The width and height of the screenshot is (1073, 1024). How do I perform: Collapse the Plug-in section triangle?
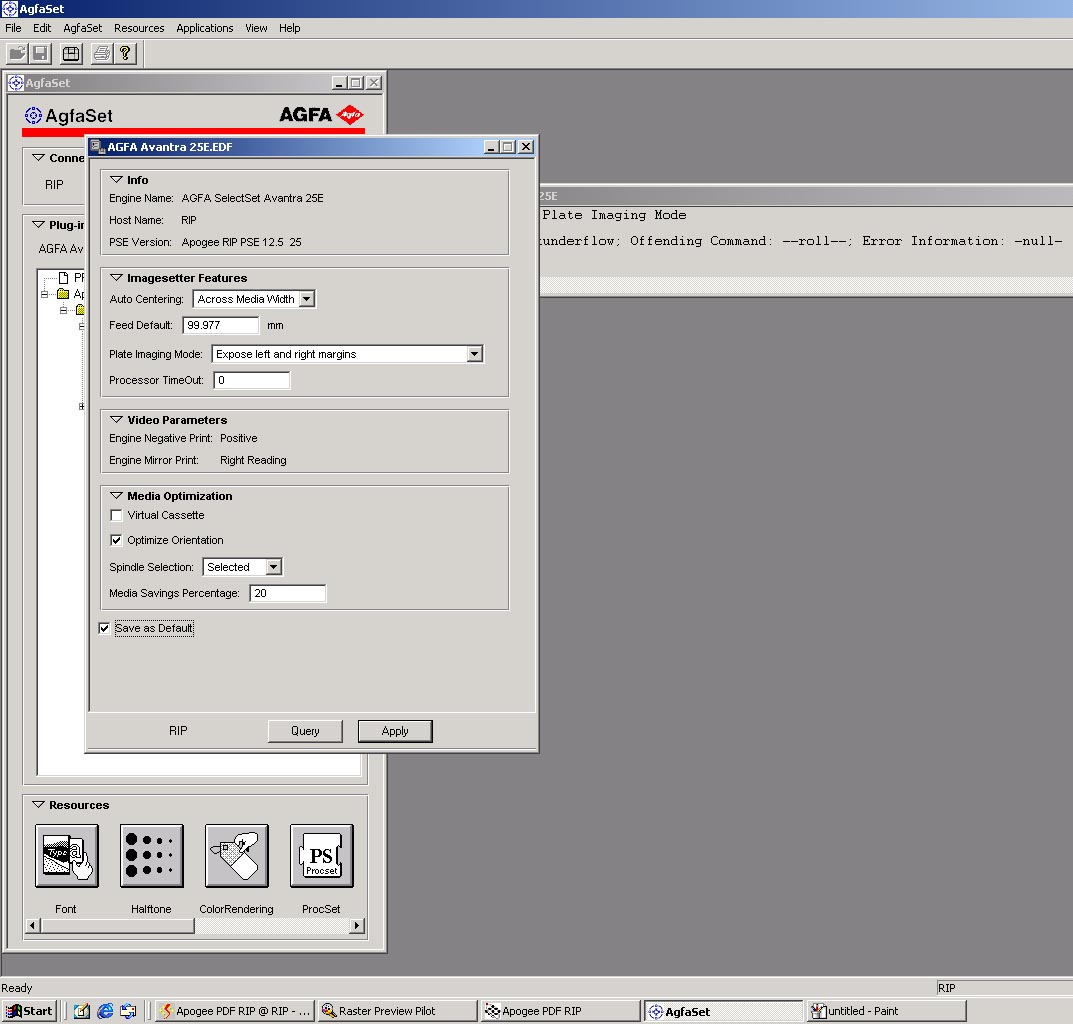click(x=38, y=225)
